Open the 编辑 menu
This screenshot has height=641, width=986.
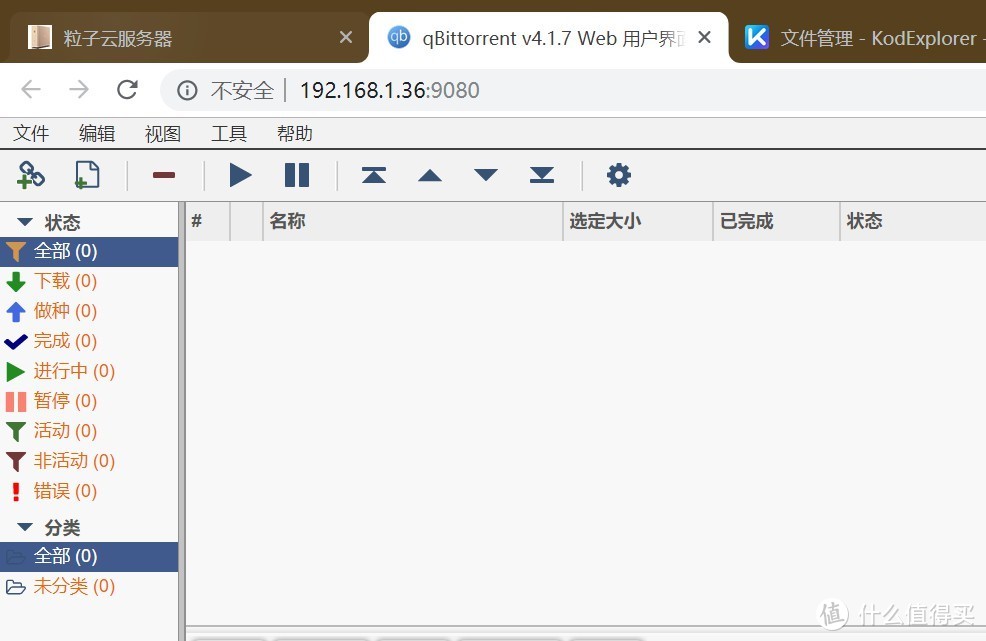[x=97, y=133]
